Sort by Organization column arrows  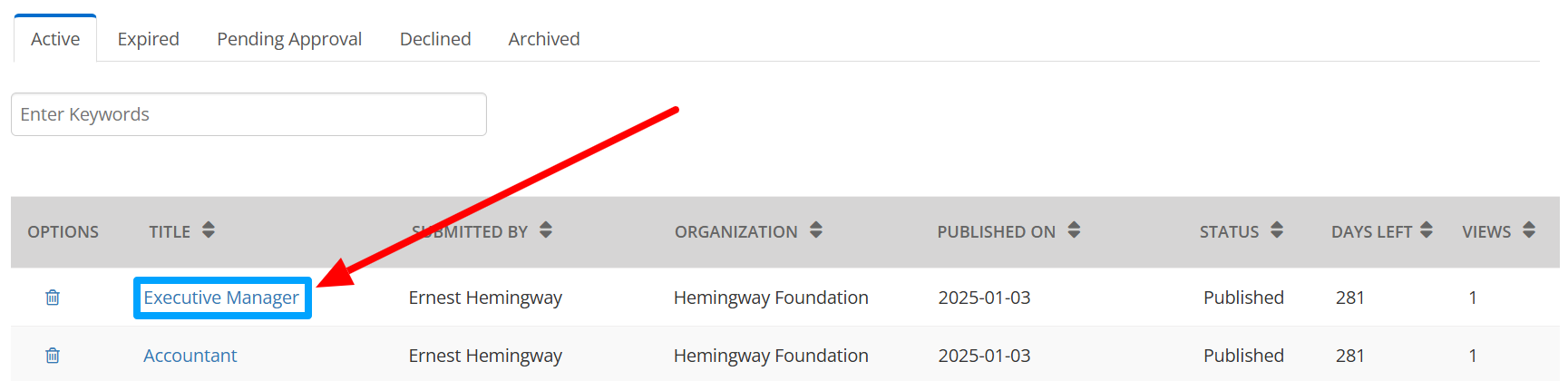(x=816, y=230)
